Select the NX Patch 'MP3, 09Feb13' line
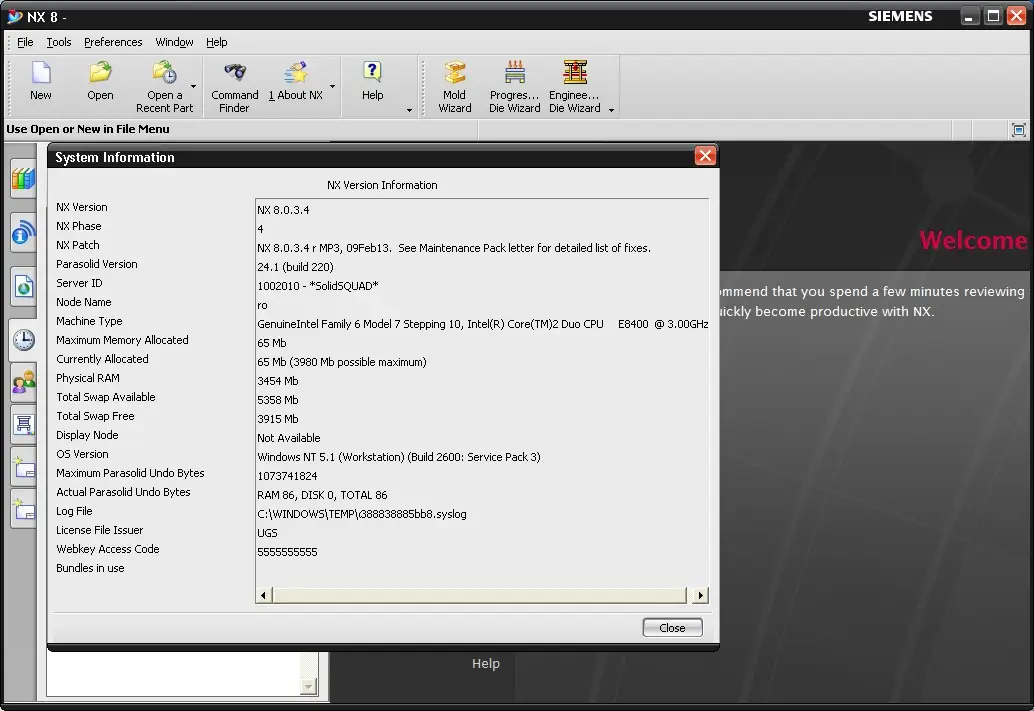 [454, 248]
